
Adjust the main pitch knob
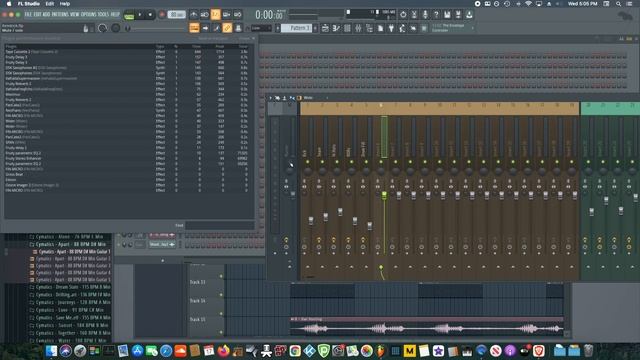click(116, 28)
